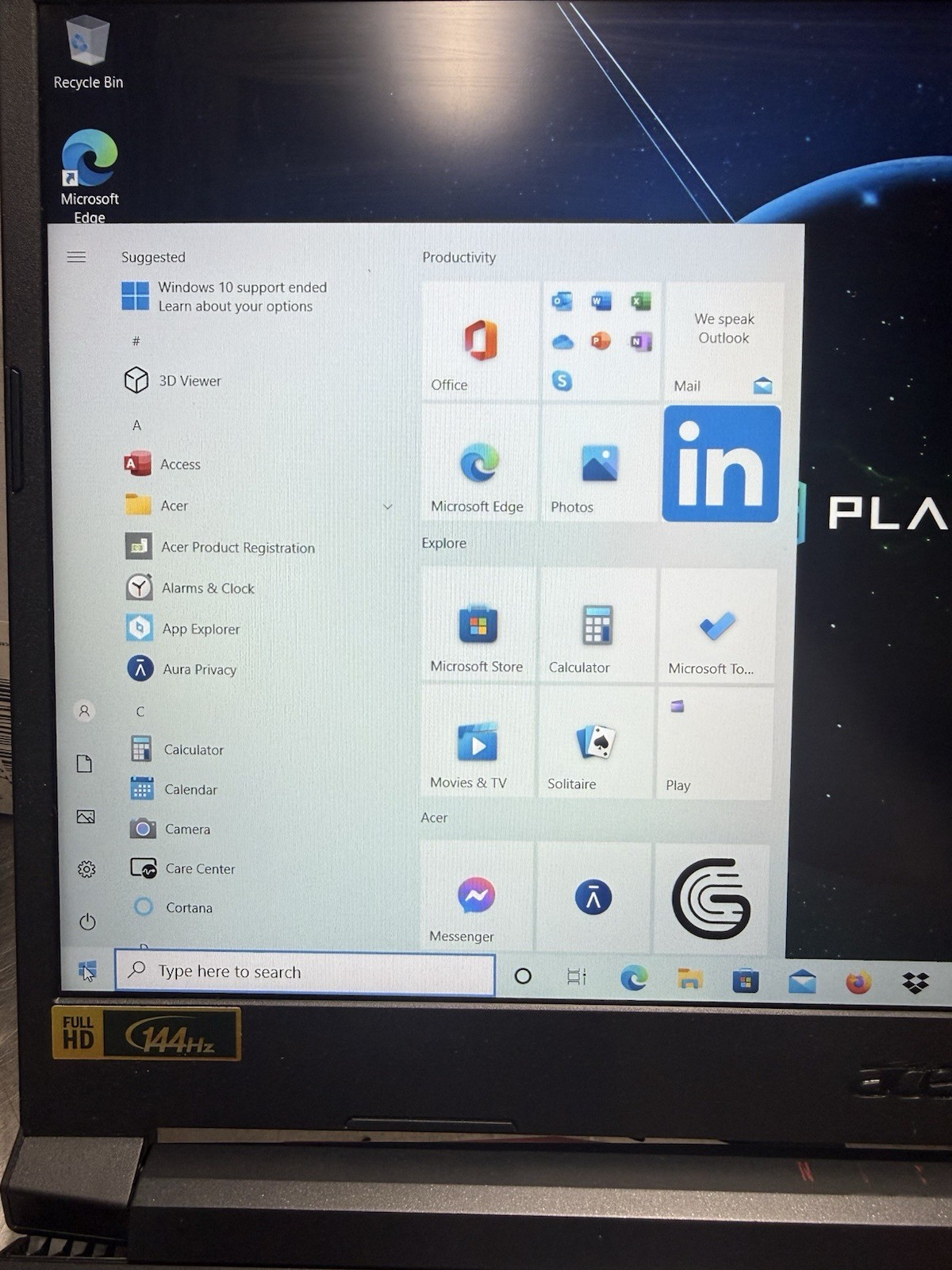The width and height of the screenshot is (952, 1270).
Task: Open Windows 10 support ended suggestion
Action: click(225, 296)
